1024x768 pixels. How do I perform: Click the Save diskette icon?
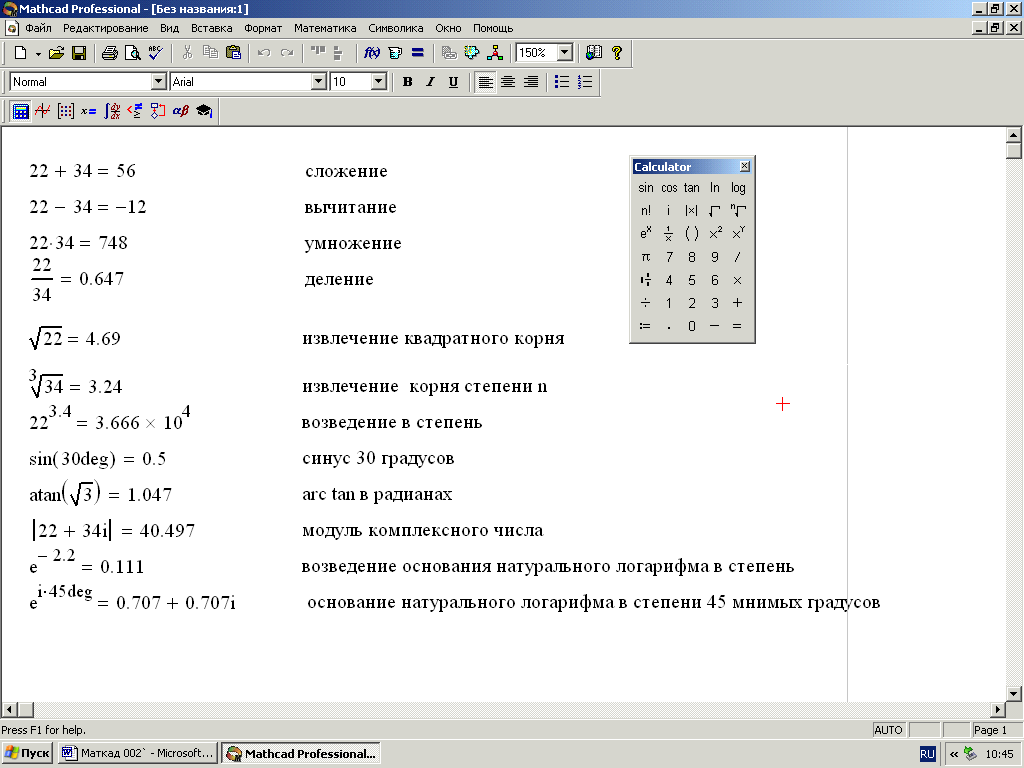click(x=79, y=53)
